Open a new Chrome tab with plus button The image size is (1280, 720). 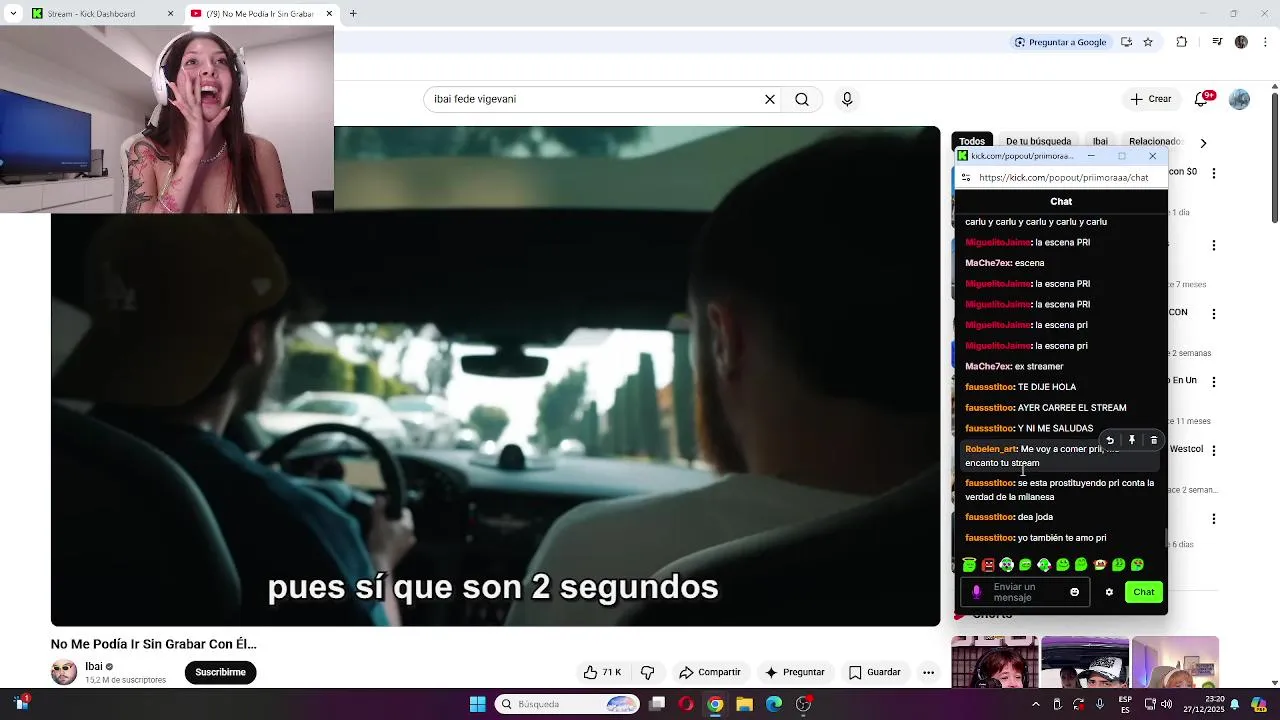[x=353, y=14]
